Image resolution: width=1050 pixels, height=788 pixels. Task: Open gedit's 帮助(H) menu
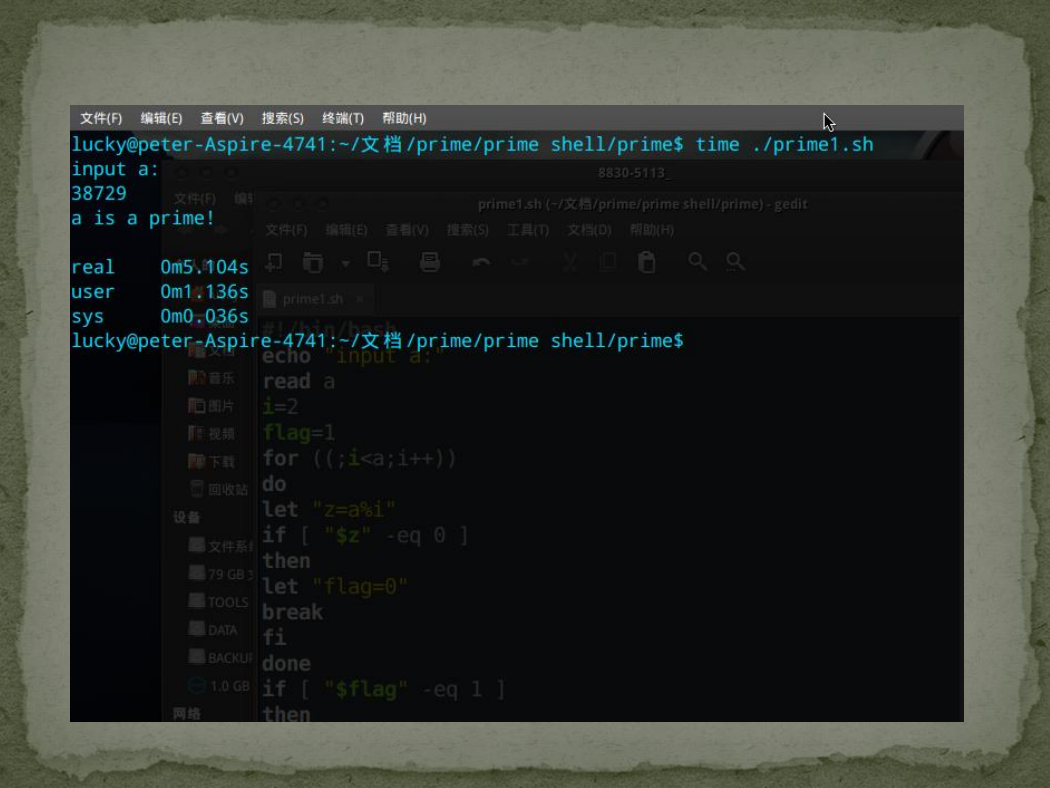point(652,230)
